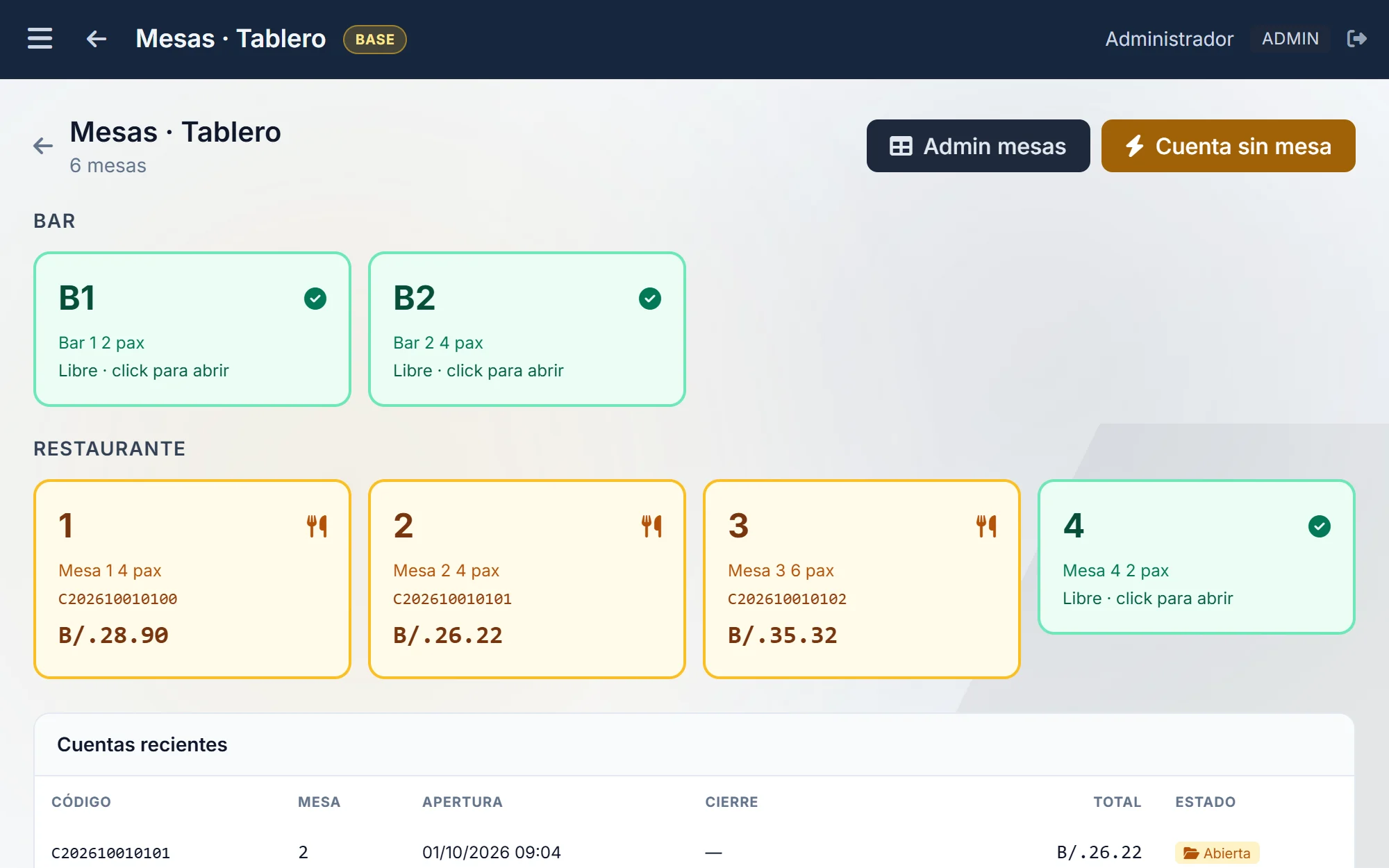Click the grid icon on Admin mesas button
The image size is (1389, 868).
coord(901,147)
